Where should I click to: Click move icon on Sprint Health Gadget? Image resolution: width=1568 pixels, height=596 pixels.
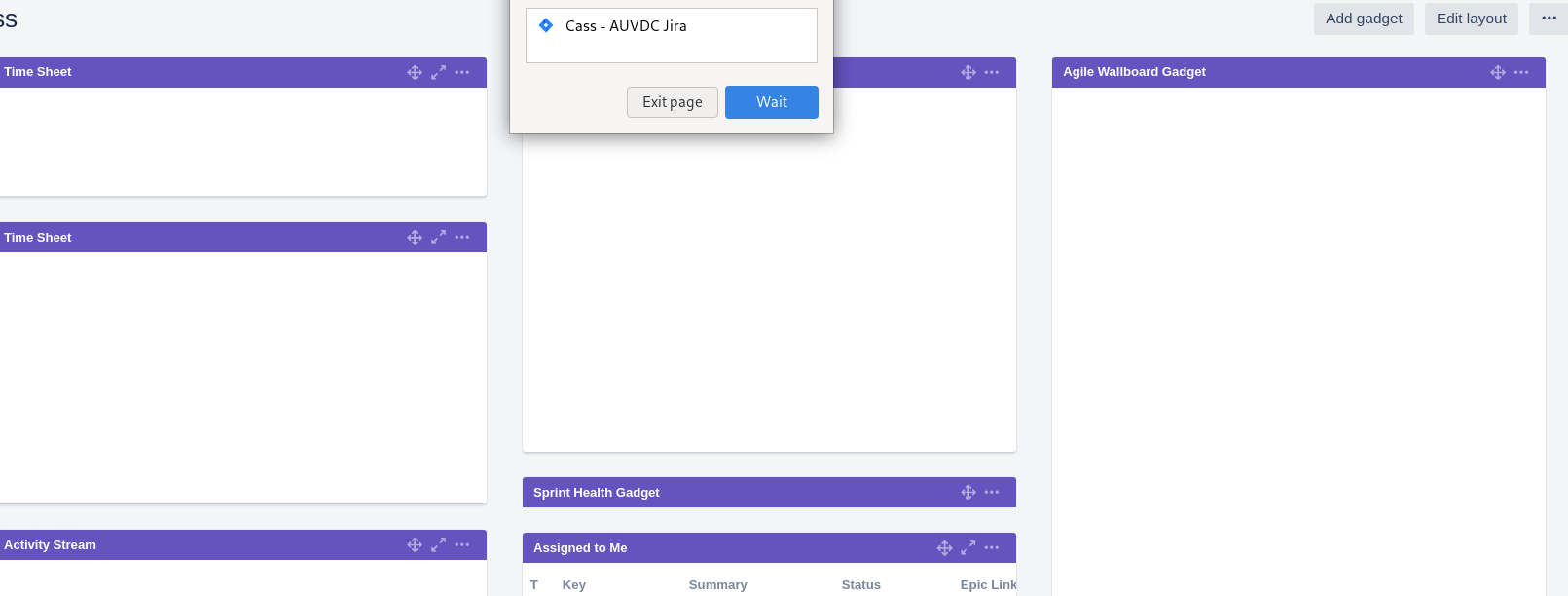968,493
